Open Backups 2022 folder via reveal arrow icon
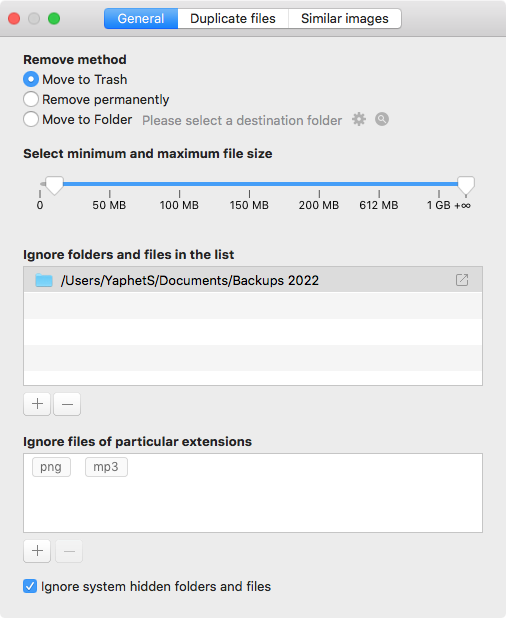The width and height of the screenshot is (506, 618). 462,280
